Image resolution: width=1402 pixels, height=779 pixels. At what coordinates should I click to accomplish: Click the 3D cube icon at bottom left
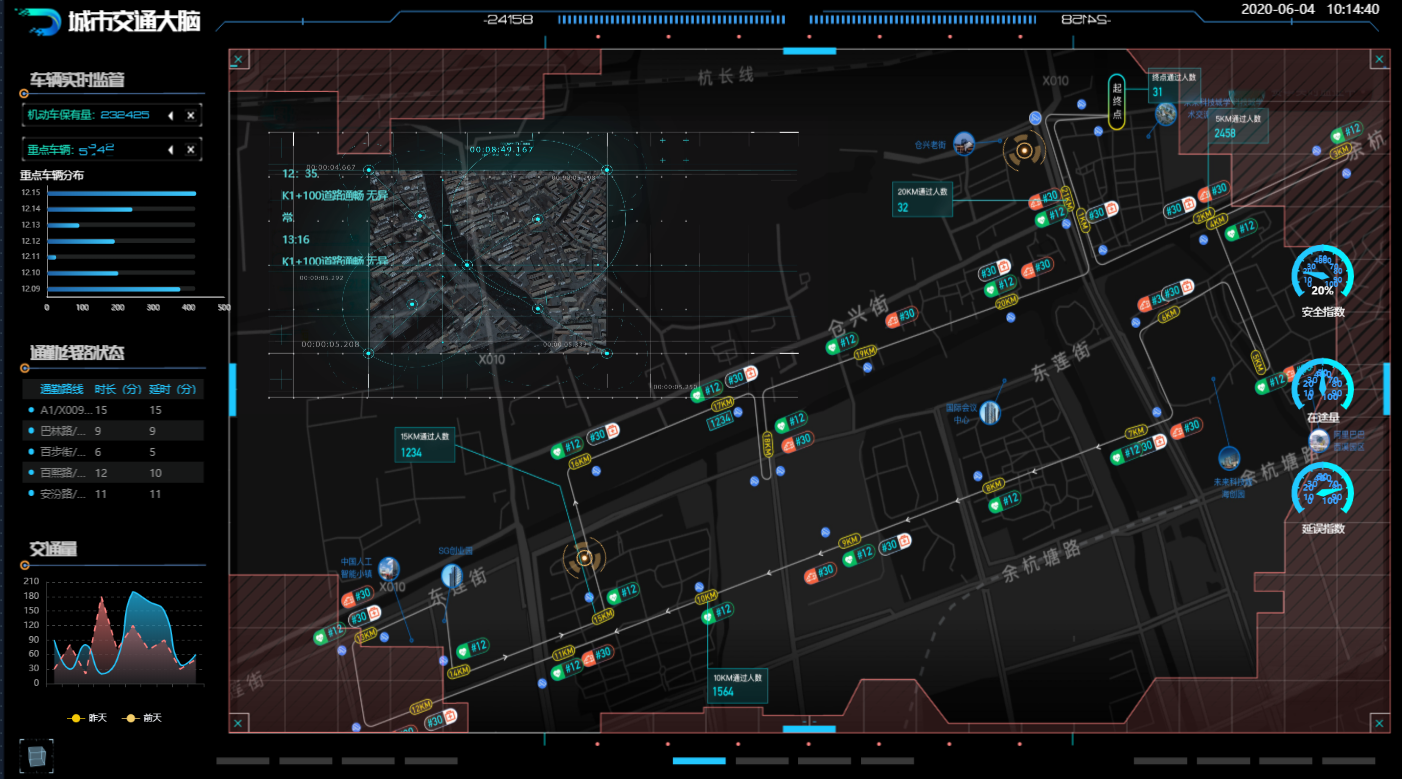[x=36, y=756]
